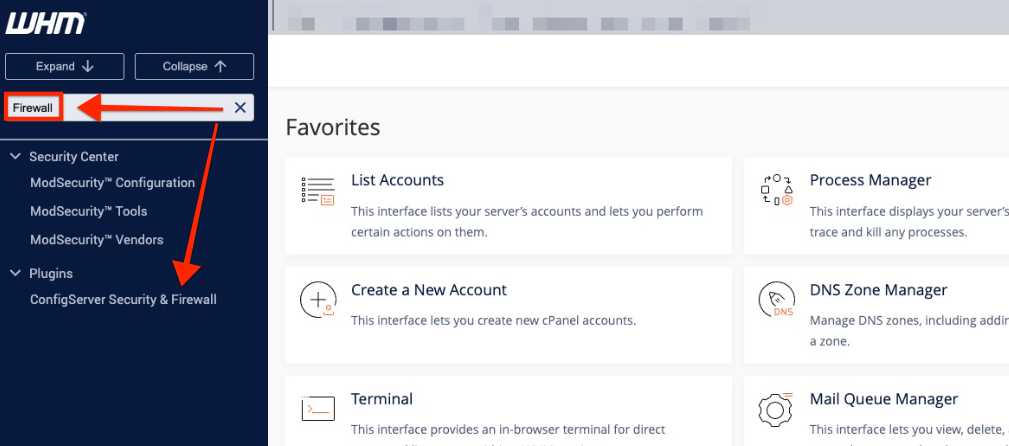1009x446 pixels.
Task: Click the Process Manager icon
Action: coord(776,191)
